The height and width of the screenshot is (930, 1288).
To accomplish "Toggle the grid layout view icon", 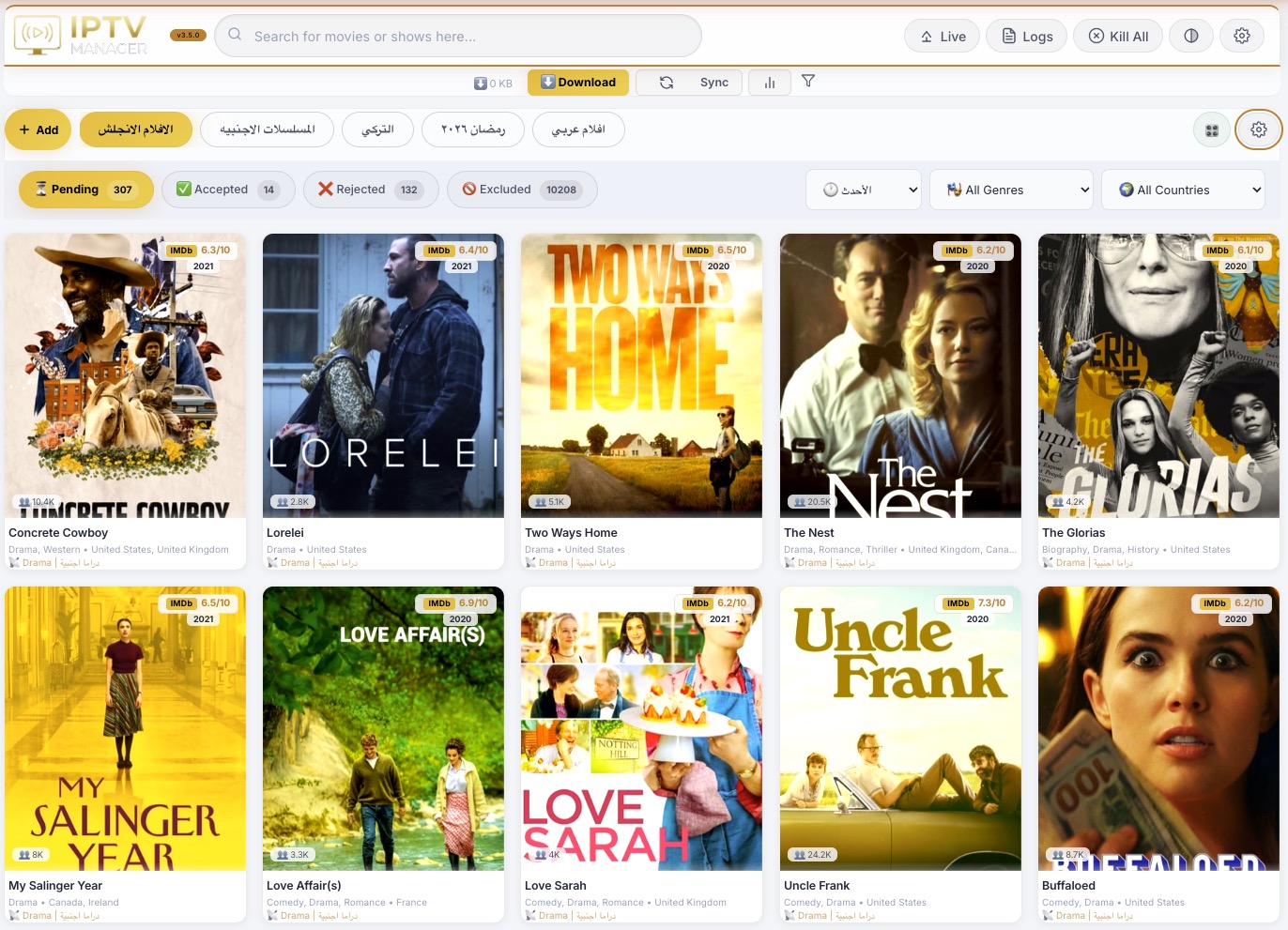I will point(1212,130).
